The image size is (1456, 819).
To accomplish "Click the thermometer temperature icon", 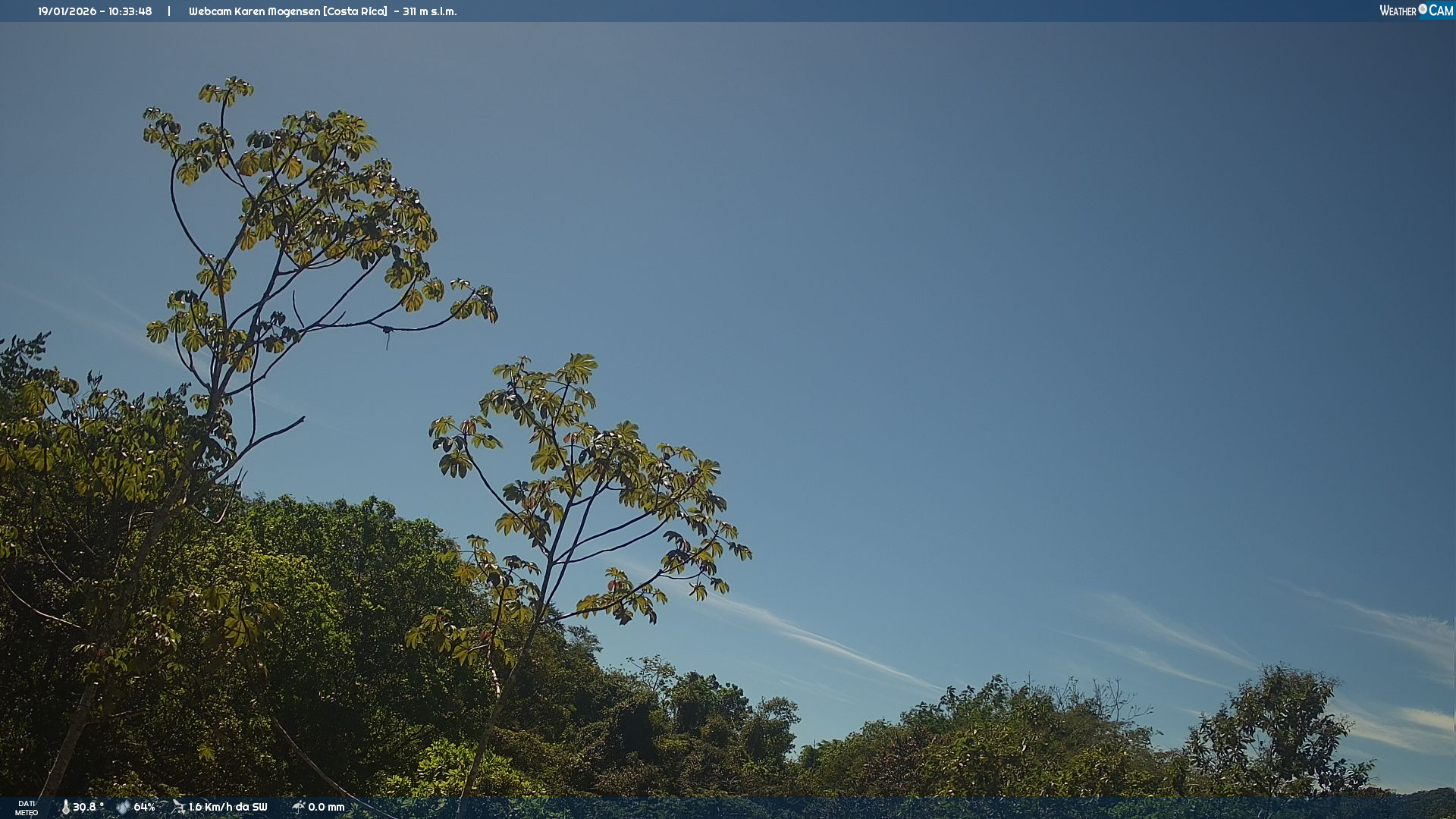I will point(65,808).
